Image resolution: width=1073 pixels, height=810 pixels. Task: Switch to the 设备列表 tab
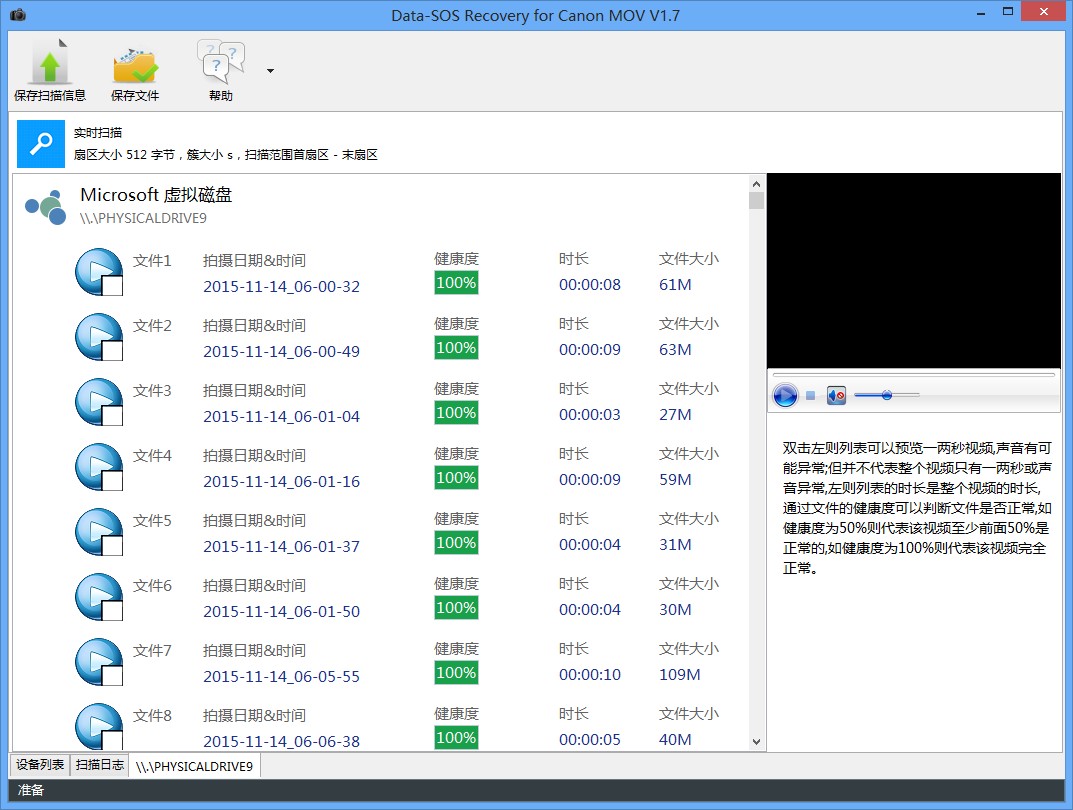pos(40,765)
